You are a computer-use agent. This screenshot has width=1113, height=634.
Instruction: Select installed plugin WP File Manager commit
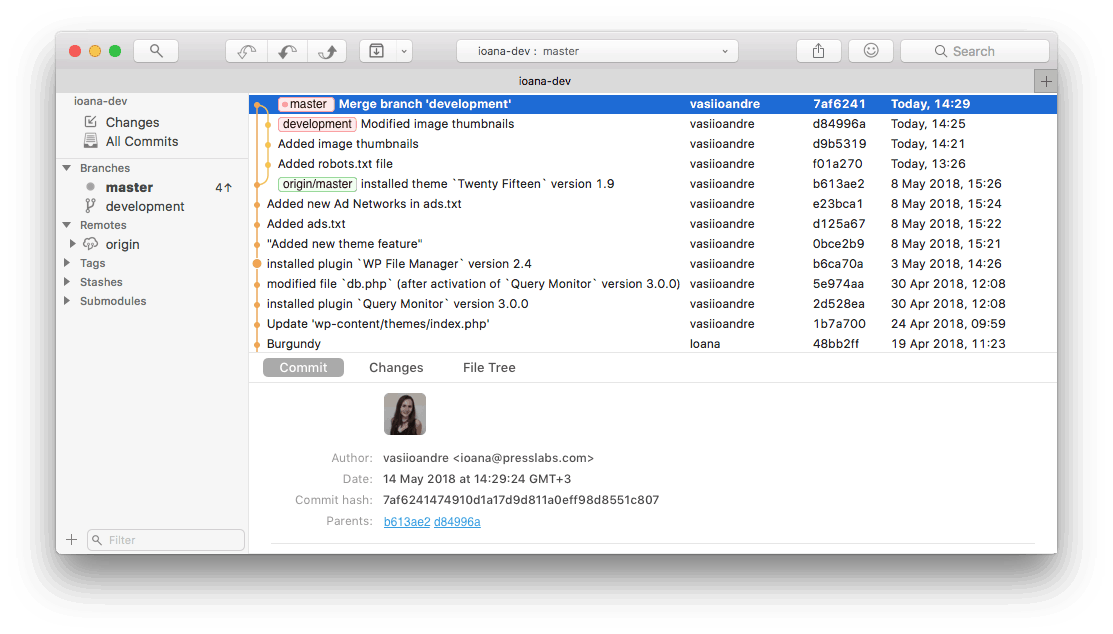[653, 263]
